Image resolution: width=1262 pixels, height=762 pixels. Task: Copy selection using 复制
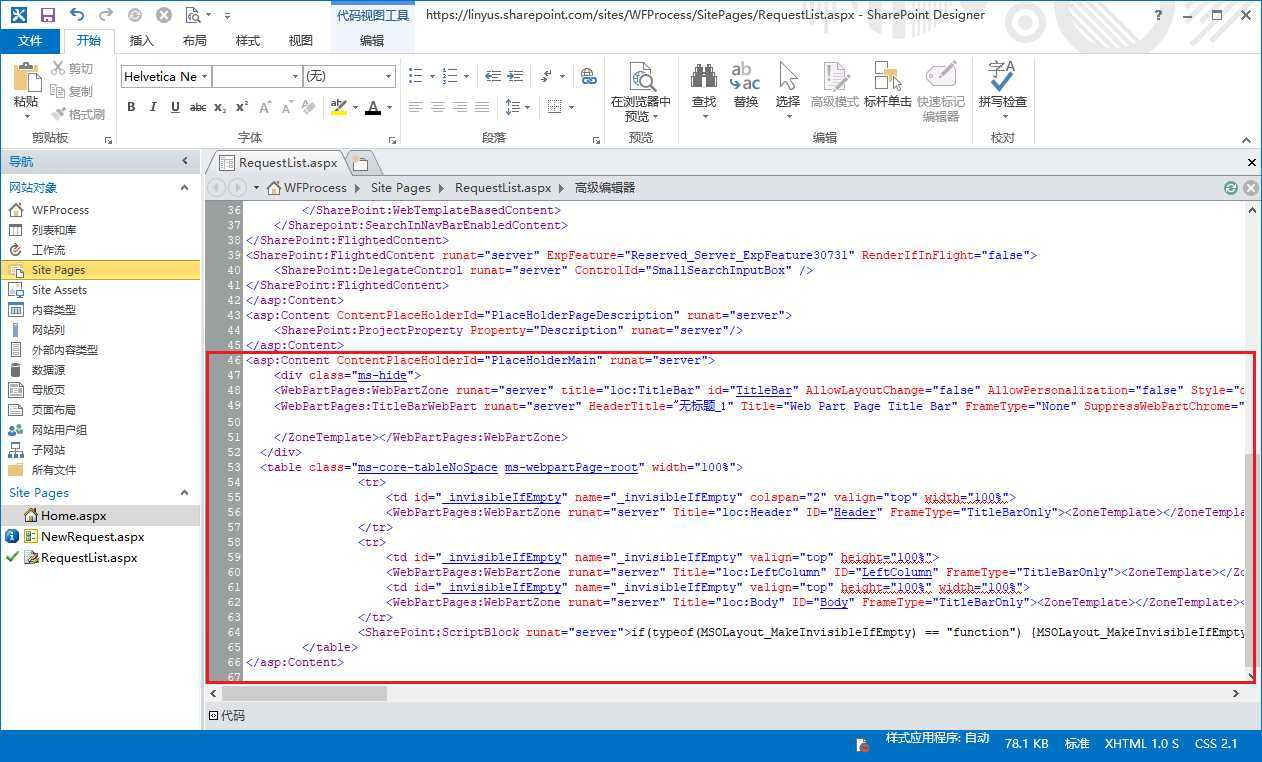72,91
